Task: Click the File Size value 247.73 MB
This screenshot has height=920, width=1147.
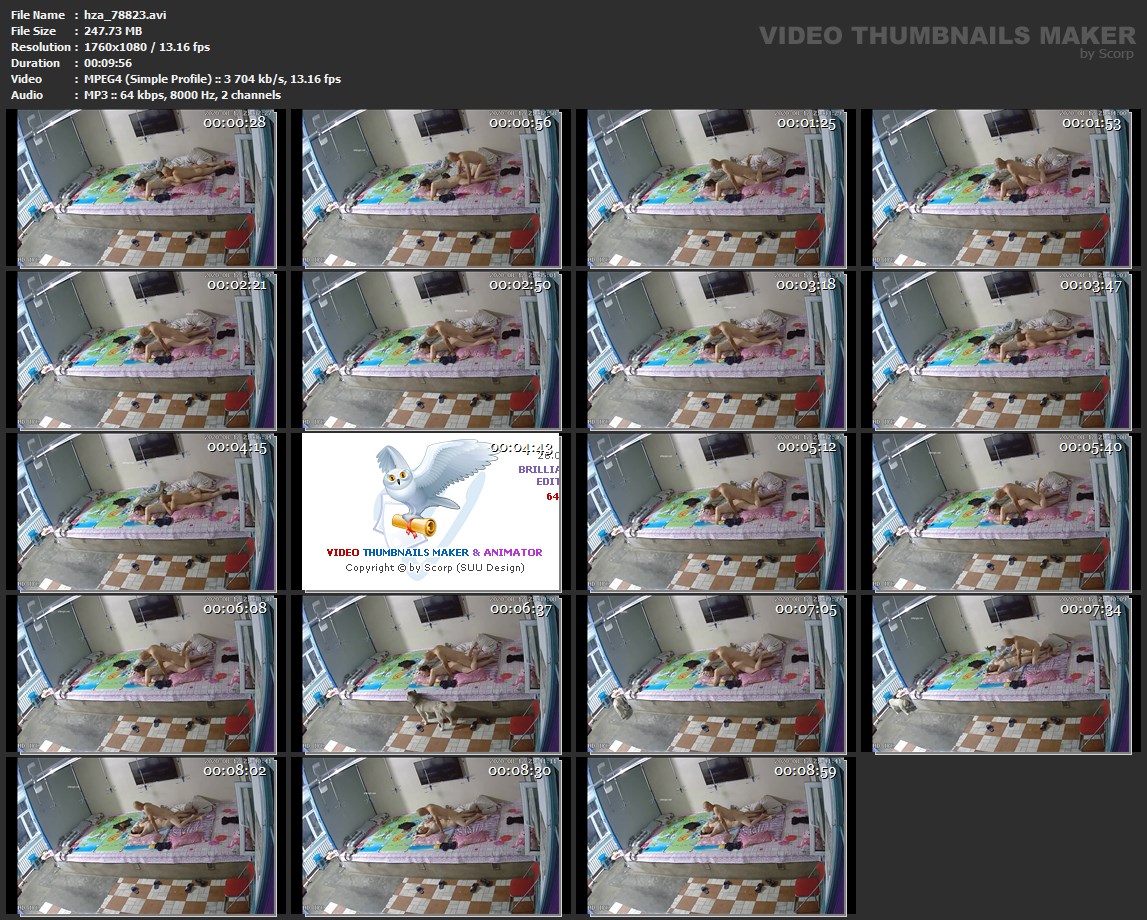Action: pos(114,31)
